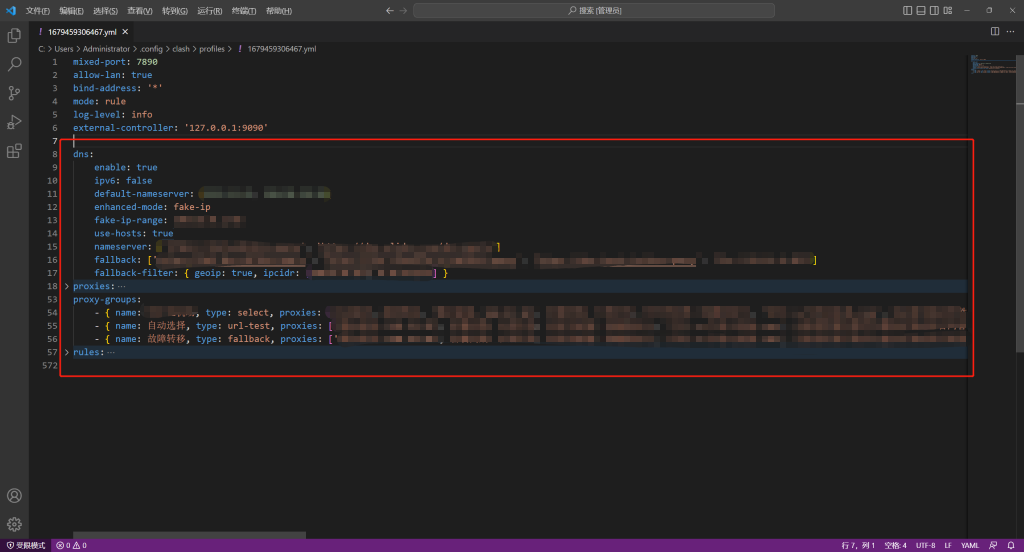Screen dimensions: 1024x552
Task: Change encoding via UTF-8
Action: coord(925,545)
